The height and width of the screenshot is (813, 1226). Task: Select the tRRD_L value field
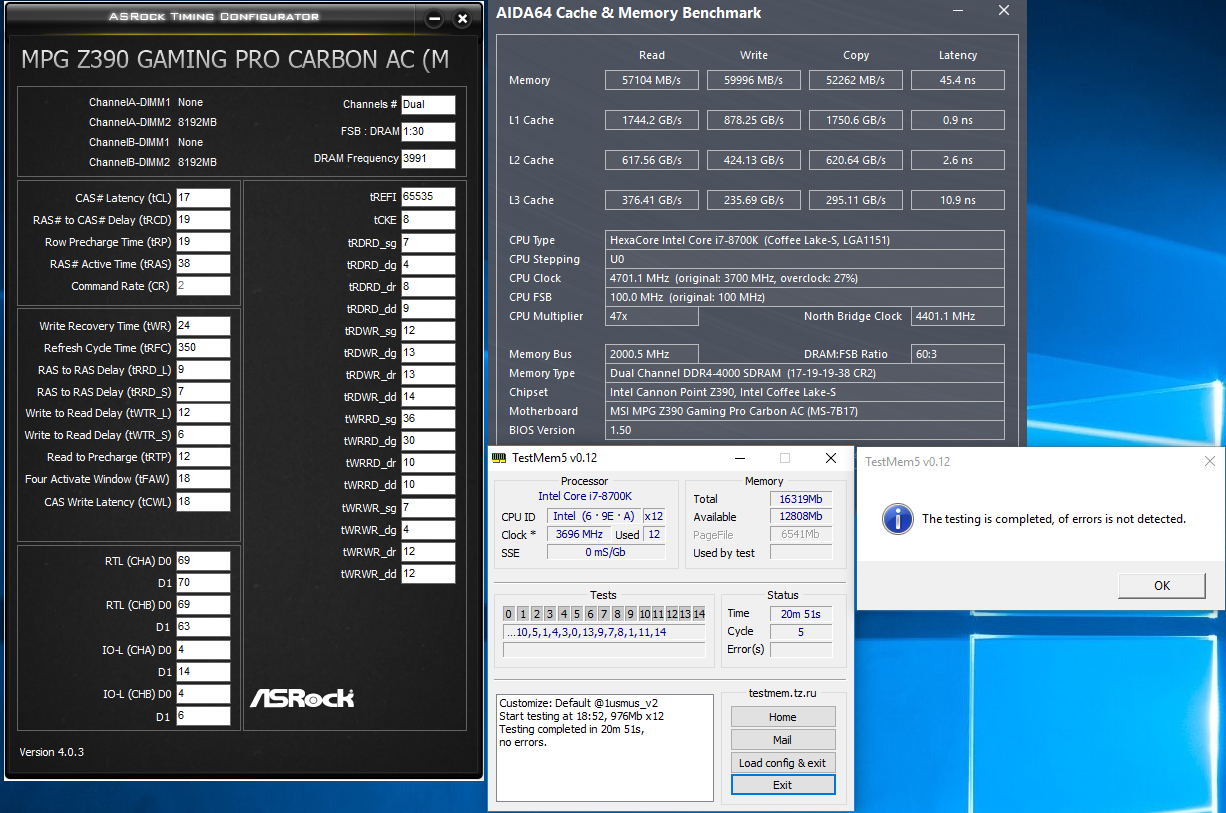pyautogui.click(x=203, y=370)
